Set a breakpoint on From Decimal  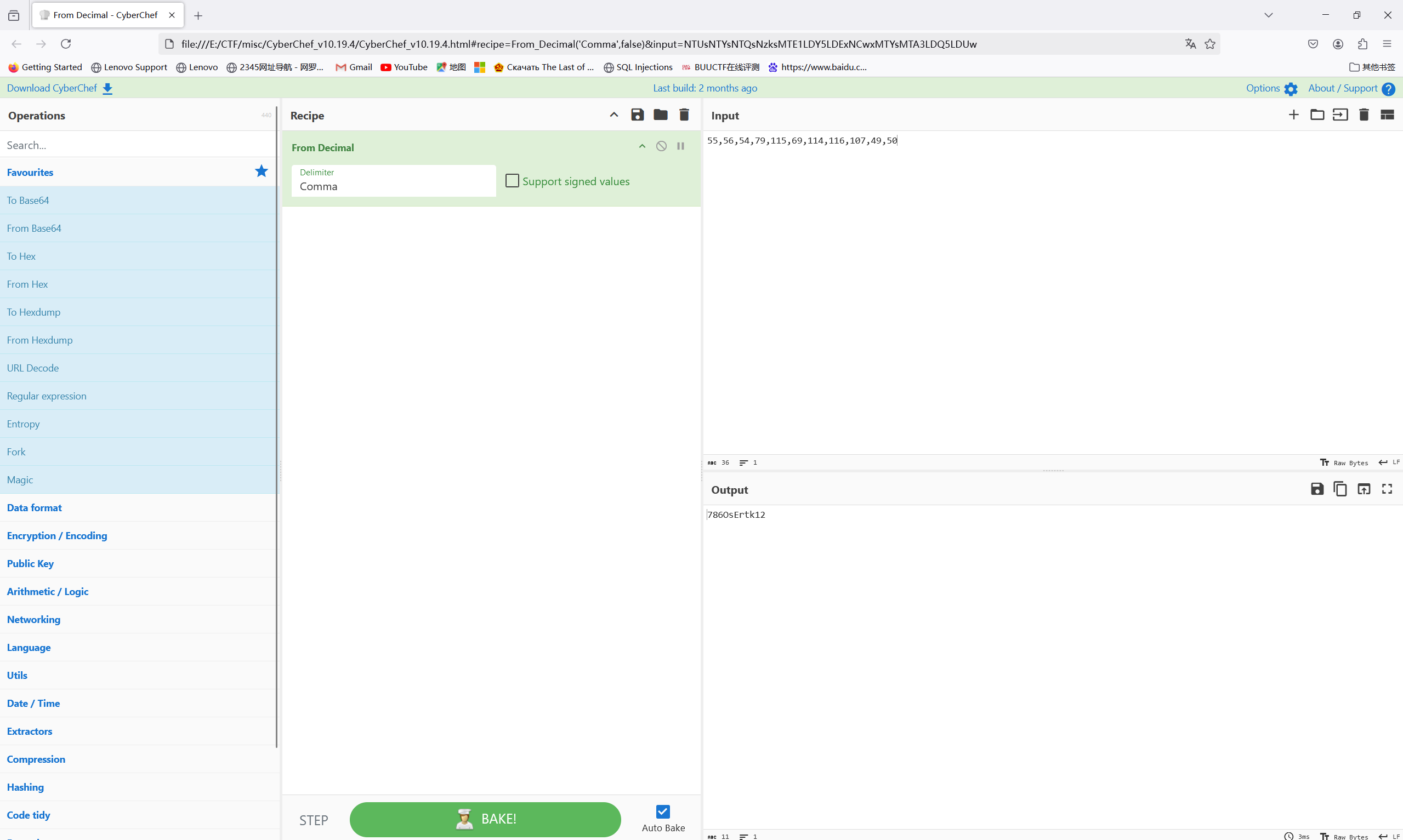point(680,146)
